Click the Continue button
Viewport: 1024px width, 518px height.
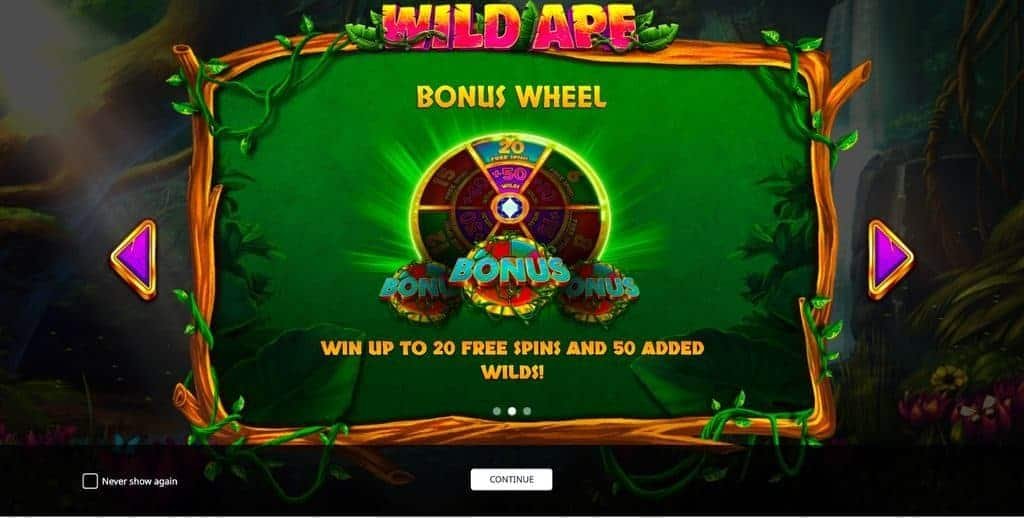coord(511,479)
